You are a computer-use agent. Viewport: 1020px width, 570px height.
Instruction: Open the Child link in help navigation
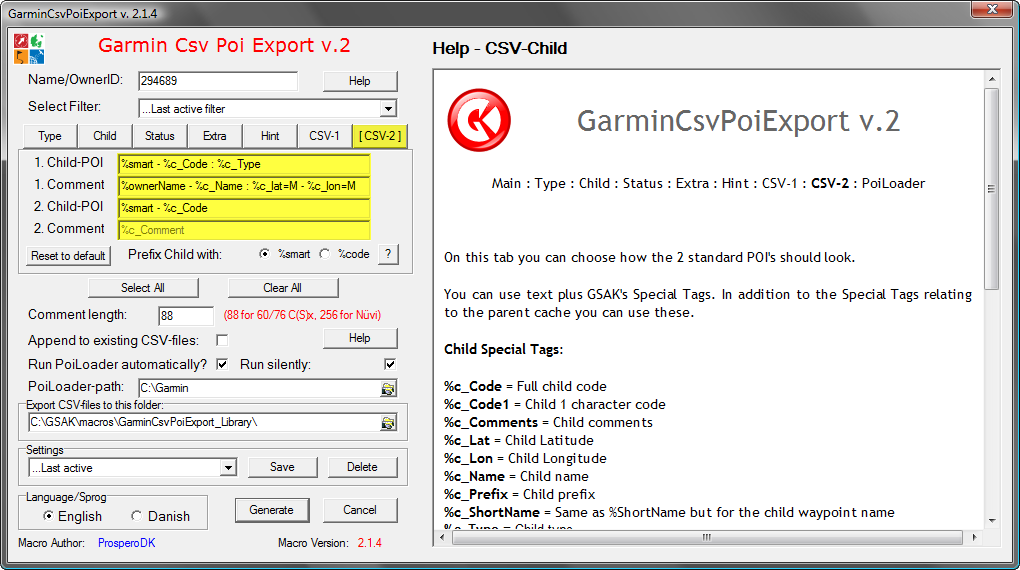click(595, 183)
